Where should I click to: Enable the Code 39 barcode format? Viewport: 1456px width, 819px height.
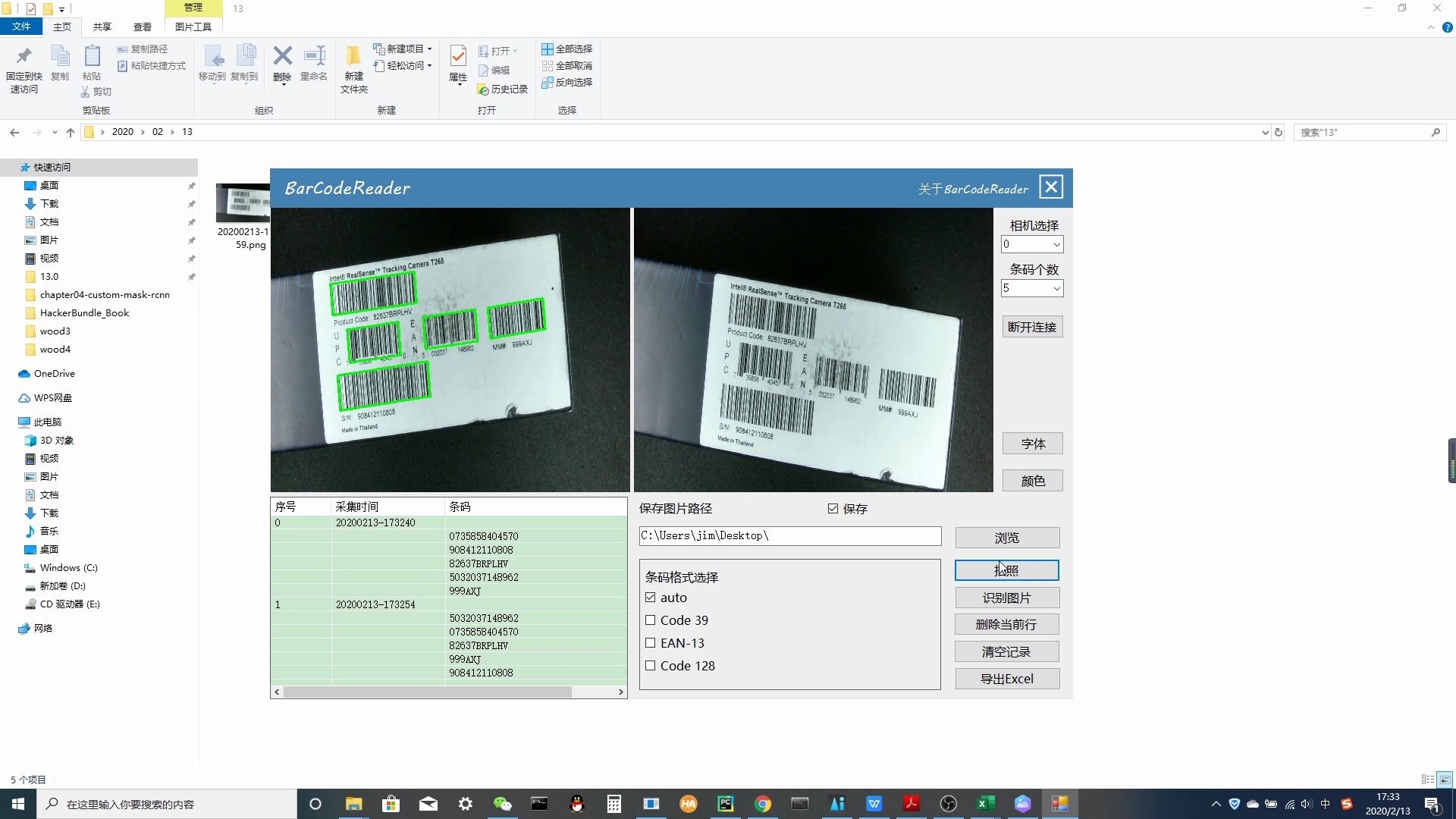coord(650,620)
